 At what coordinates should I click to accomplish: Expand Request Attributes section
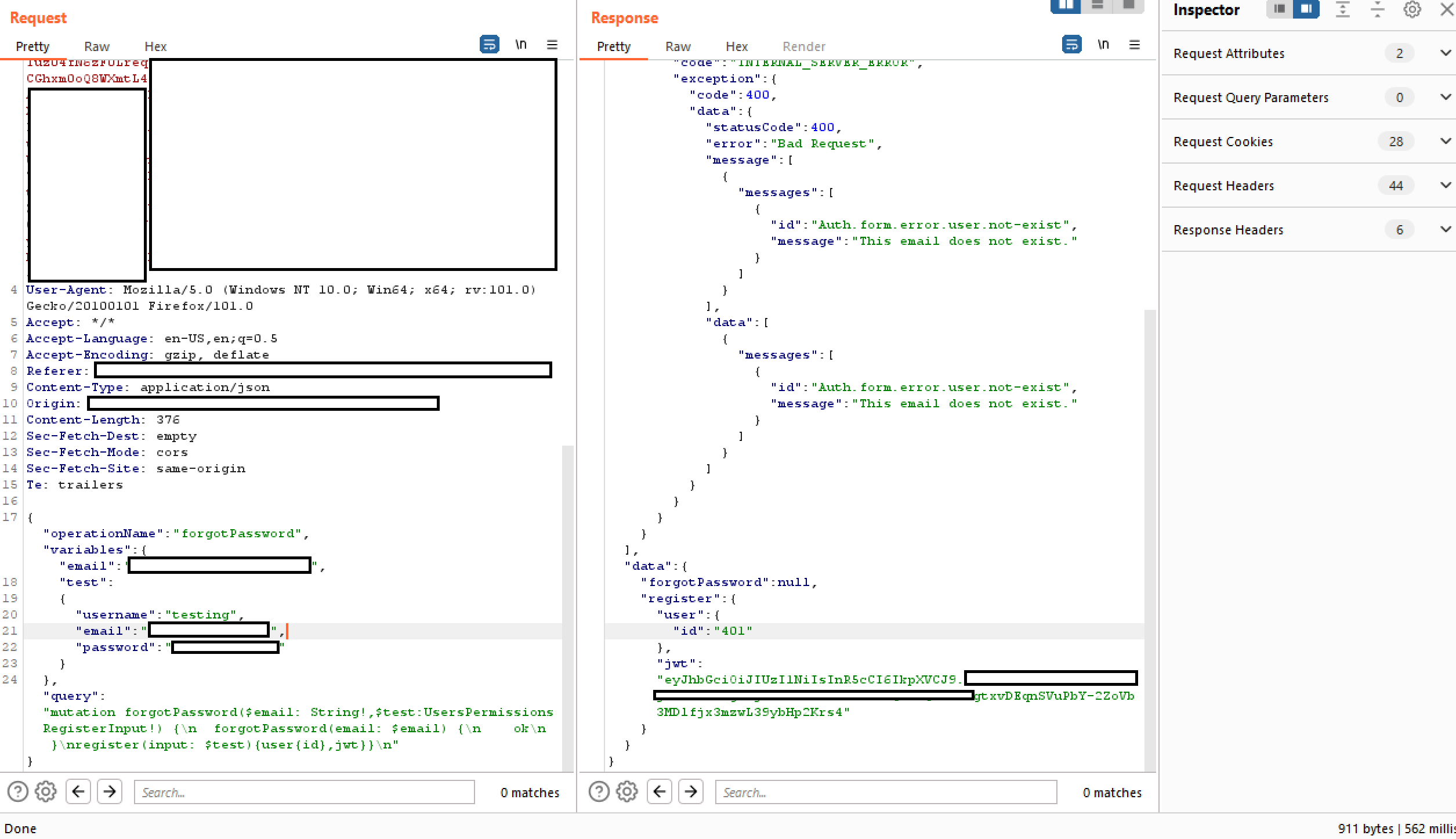(1445, 53)
